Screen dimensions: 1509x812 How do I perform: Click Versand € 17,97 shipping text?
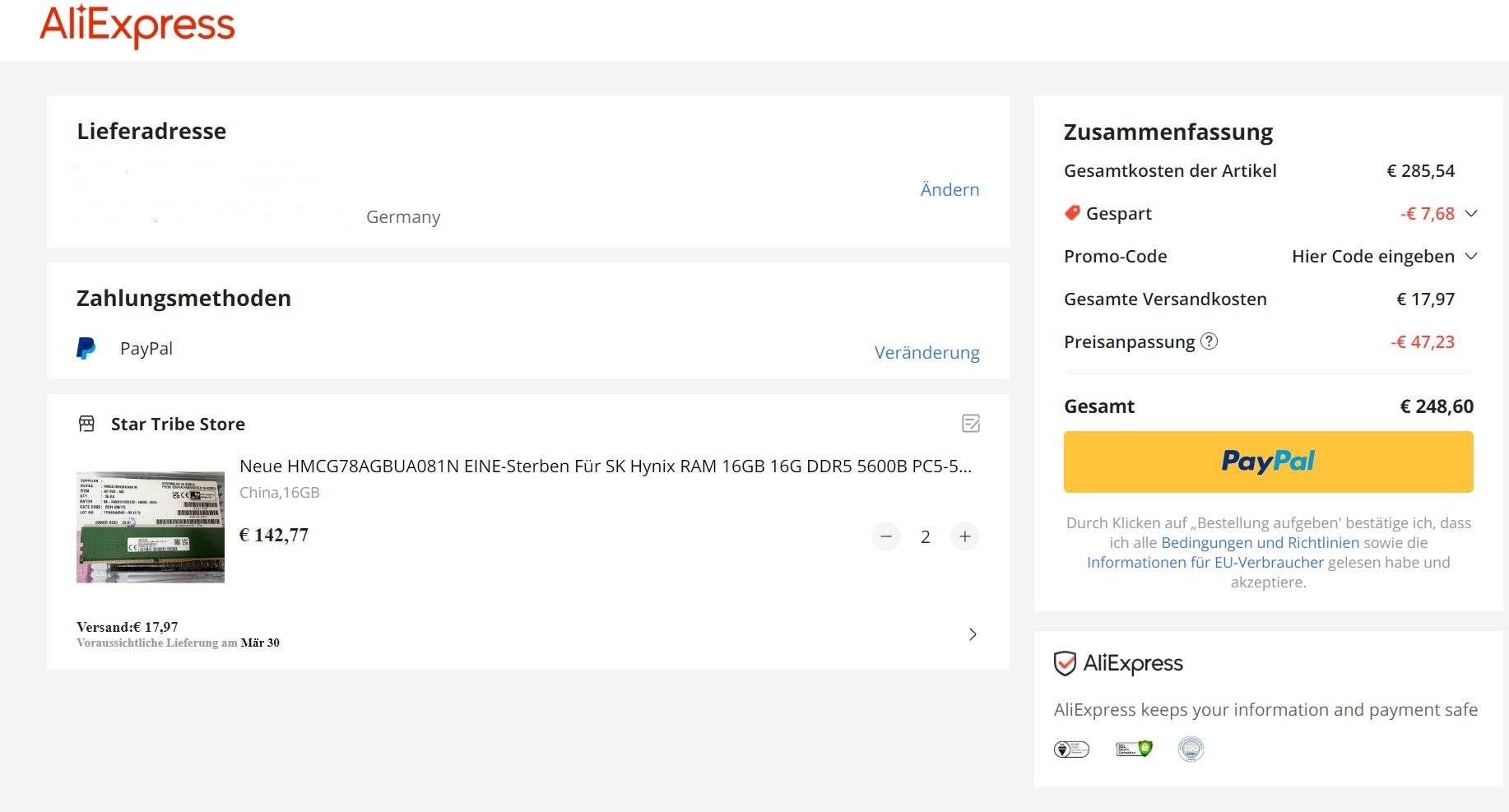click(128, 627)
